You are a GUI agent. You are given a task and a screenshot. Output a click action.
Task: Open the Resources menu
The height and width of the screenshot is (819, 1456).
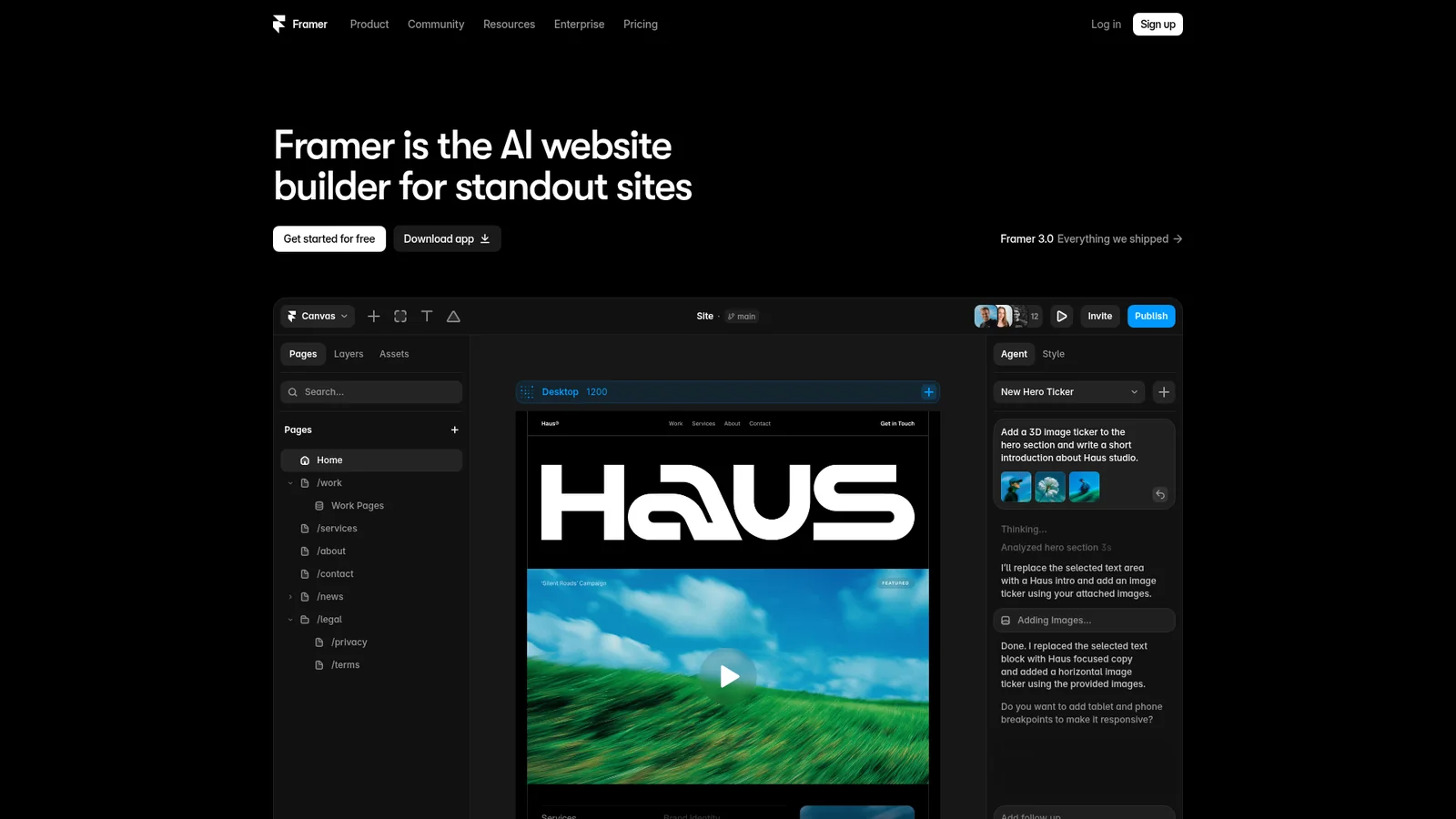pos(509,25)
